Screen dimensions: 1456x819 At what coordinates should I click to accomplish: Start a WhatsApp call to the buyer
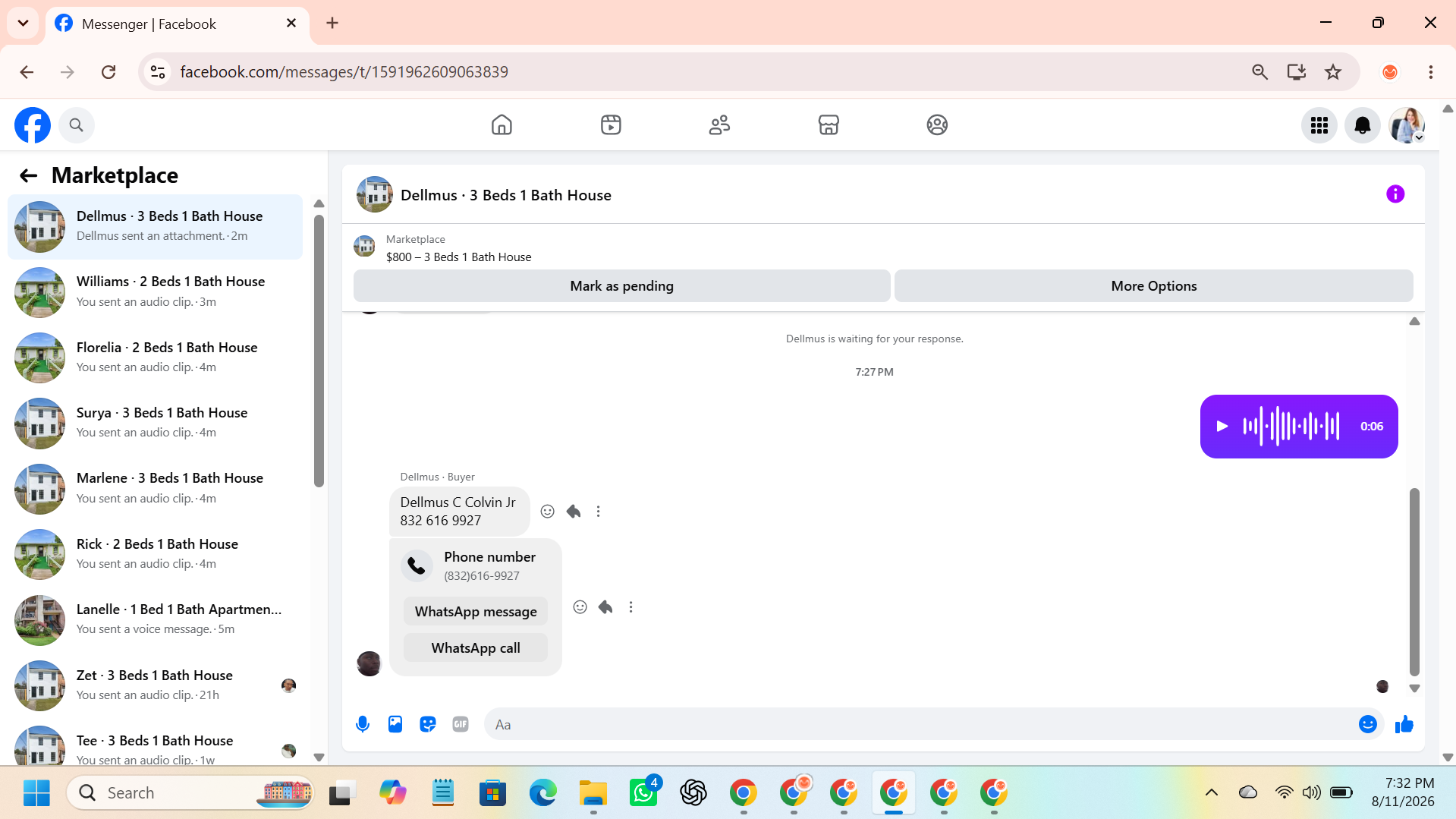[x=476, y=648]
